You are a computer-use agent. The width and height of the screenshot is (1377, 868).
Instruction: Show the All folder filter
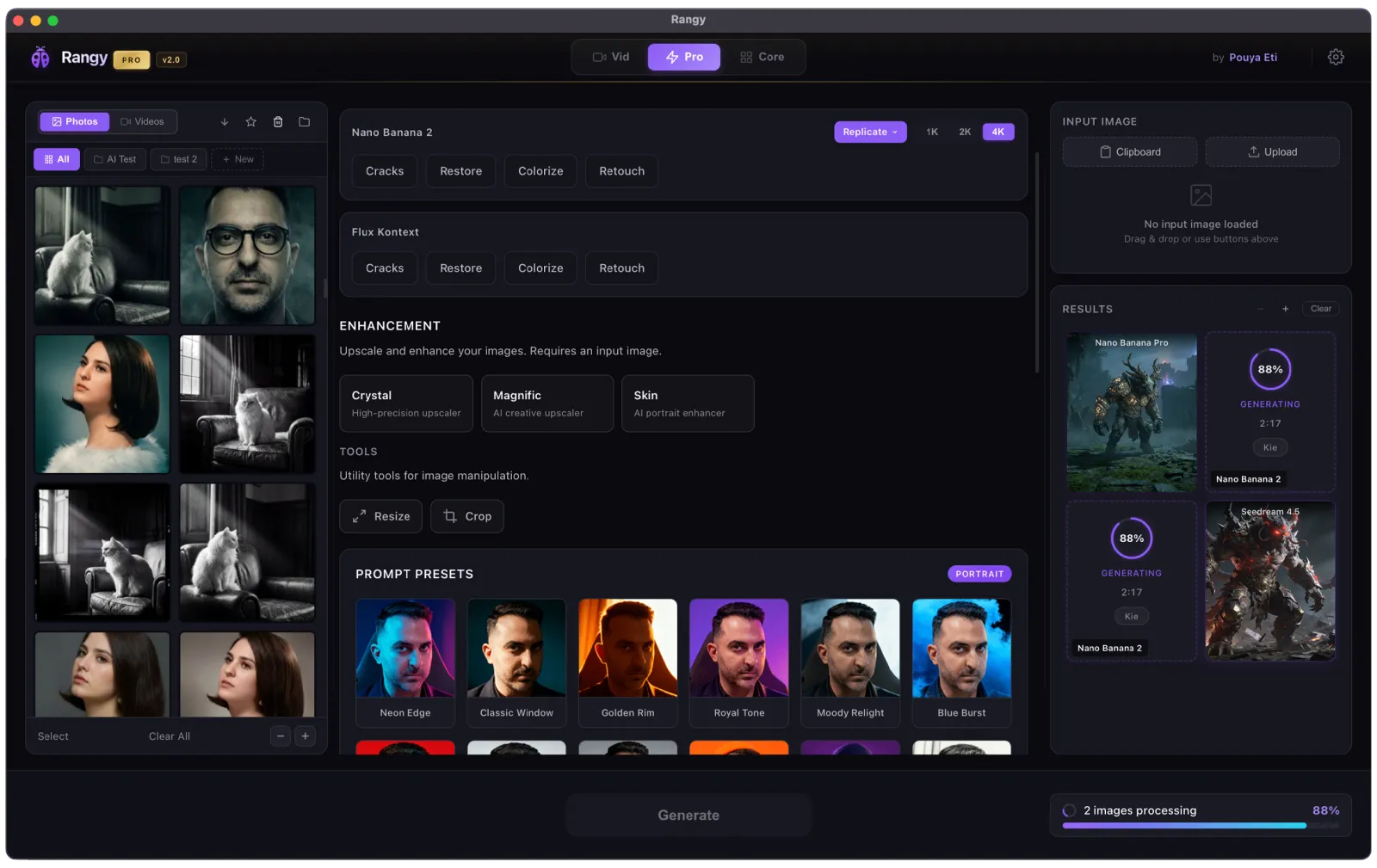57,159
